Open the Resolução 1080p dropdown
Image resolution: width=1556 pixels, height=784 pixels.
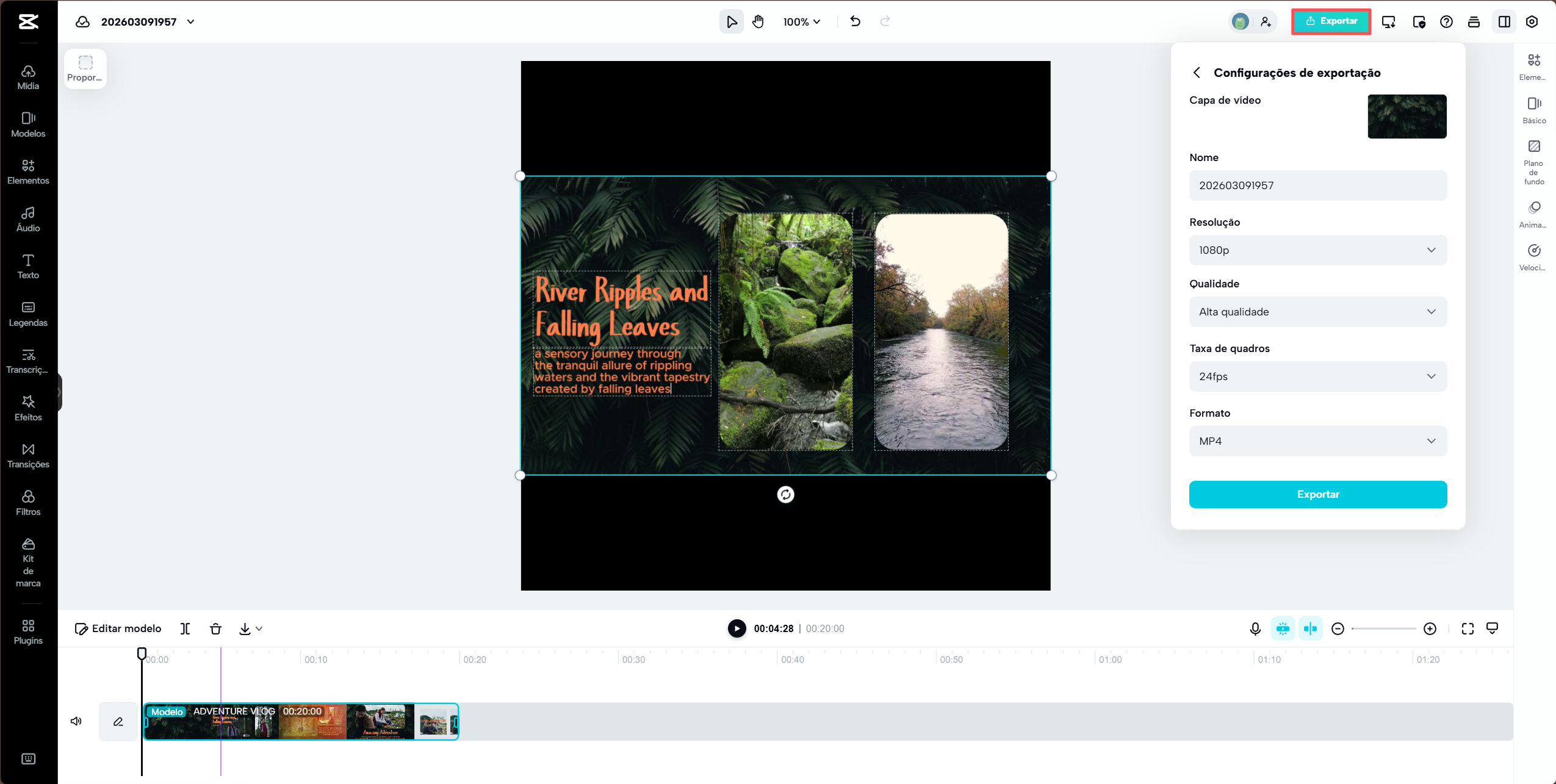click(x=1317, y=250)
